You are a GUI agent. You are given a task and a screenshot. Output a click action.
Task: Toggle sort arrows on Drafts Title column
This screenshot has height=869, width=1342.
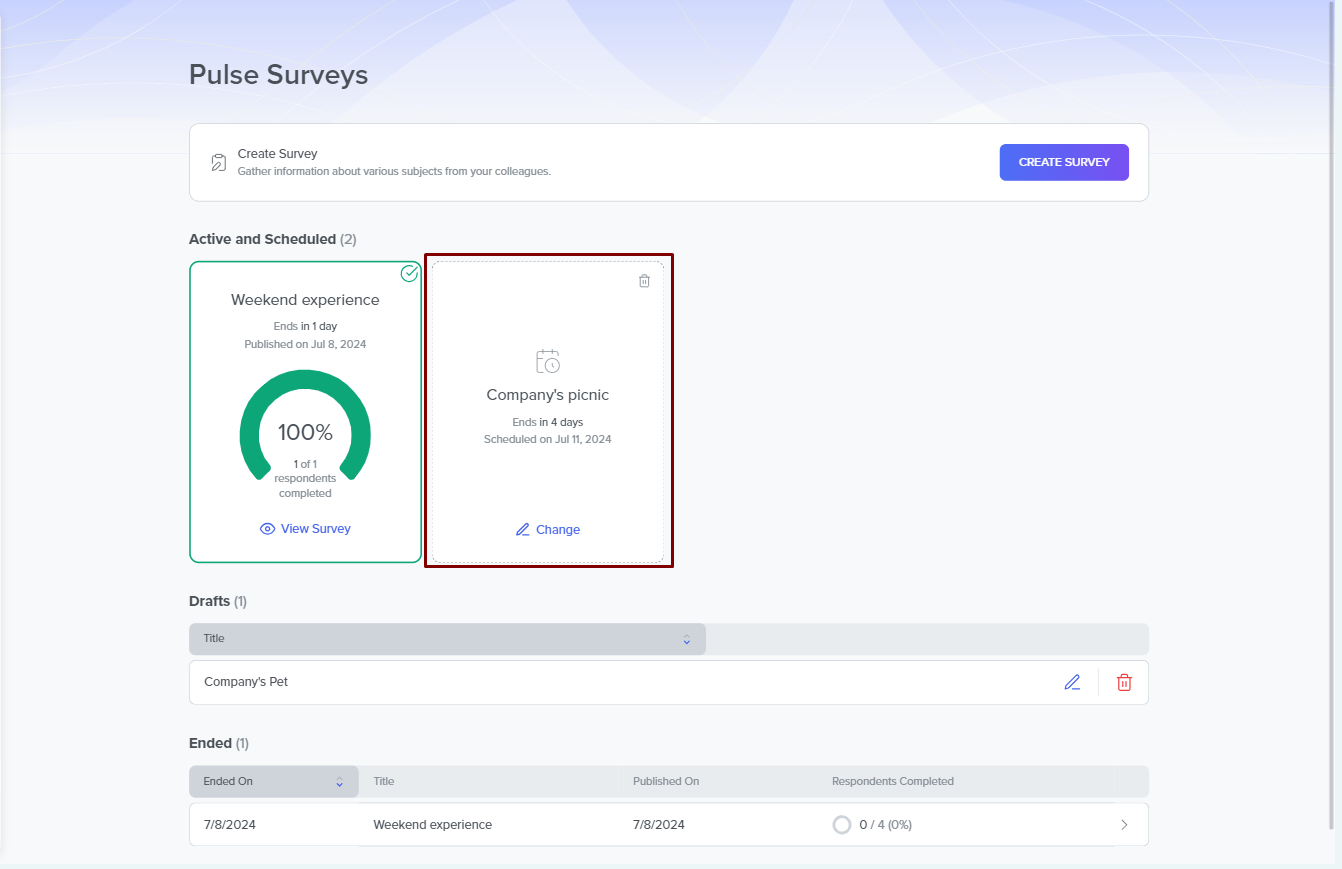pyautogui.click(x=686, y=639)
